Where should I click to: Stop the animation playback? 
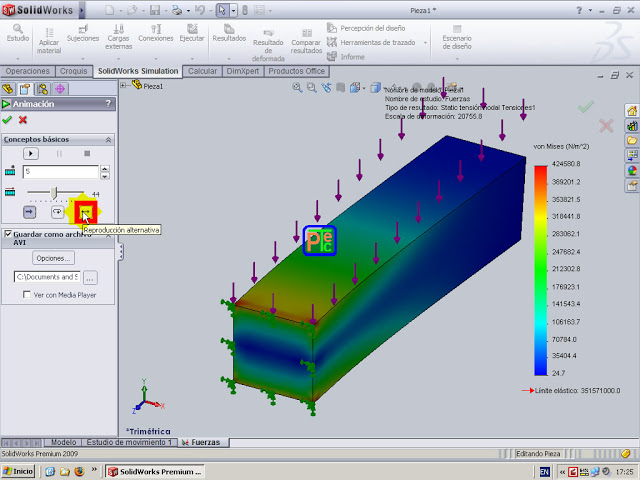tap(87, 153)
